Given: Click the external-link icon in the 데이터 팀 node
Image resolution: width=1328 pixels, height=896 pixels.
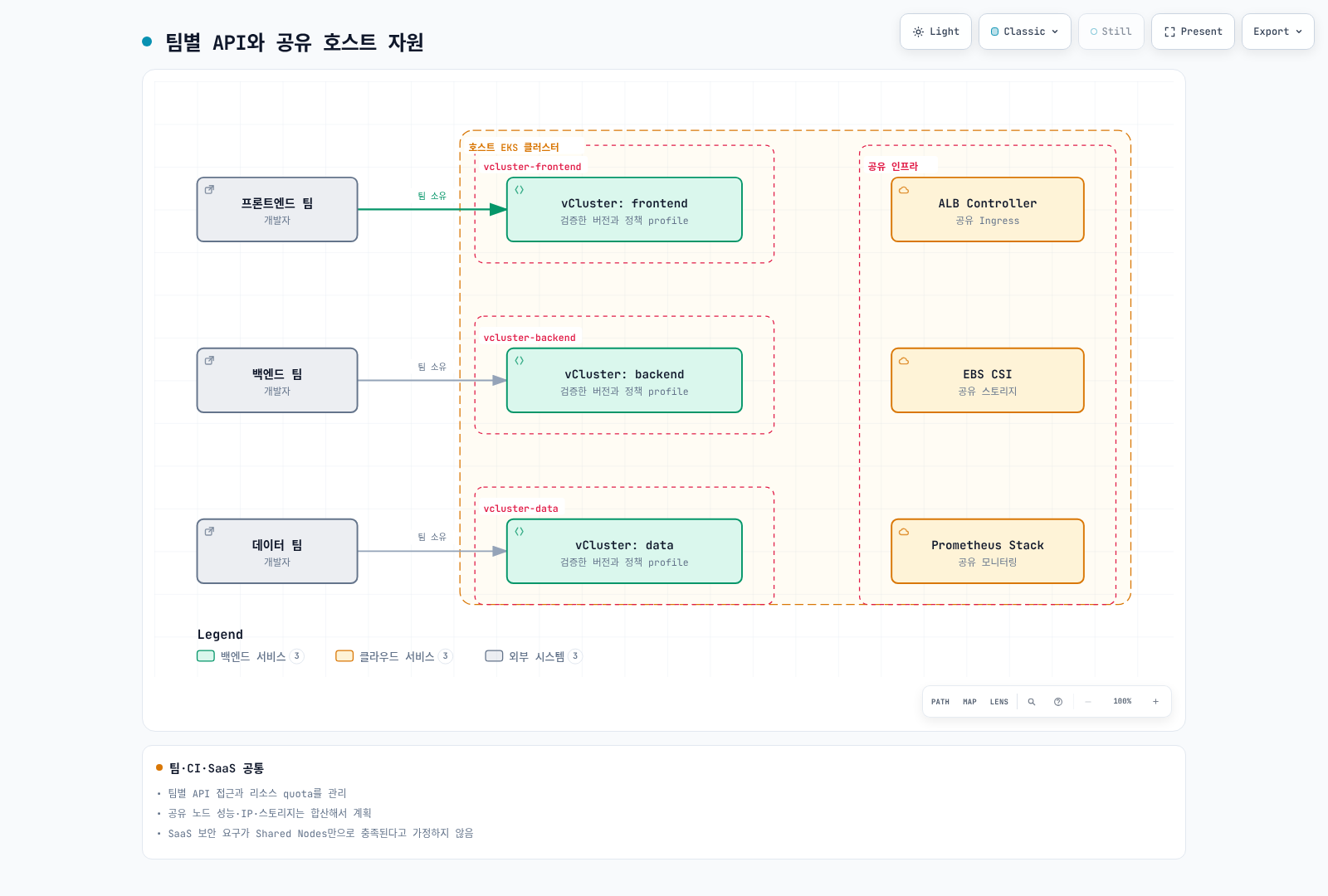Looking at the screenshot, I should [x=209, y=532].
